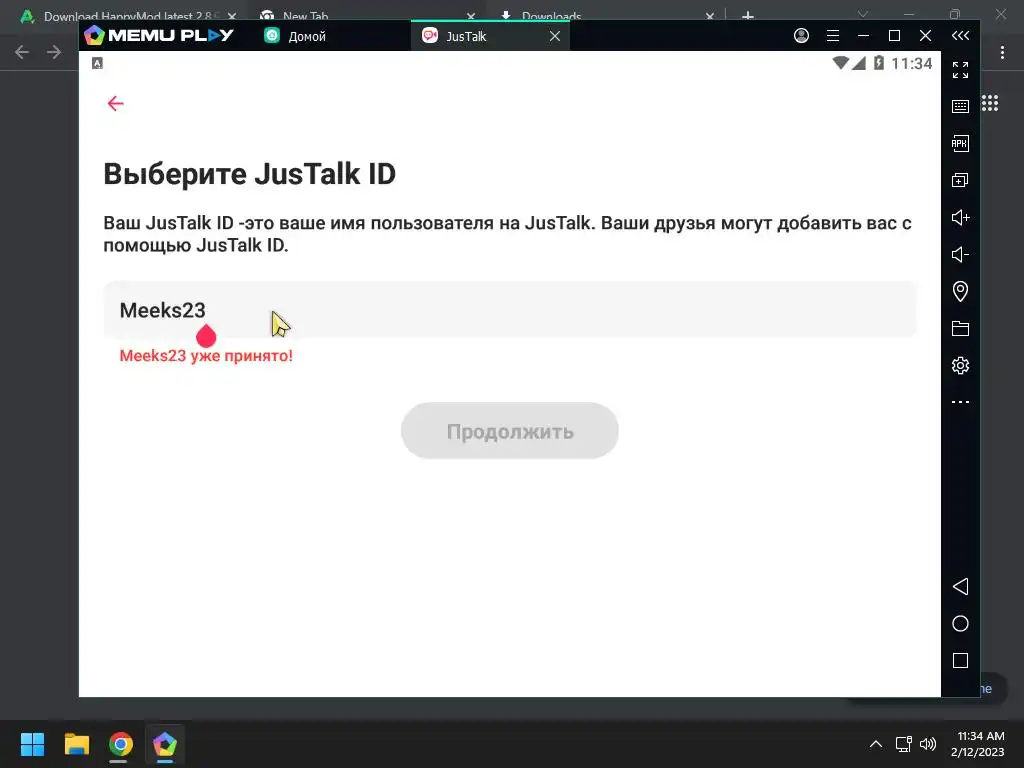The width and height of the screenshot is (1024, 768).
Task: Click the Android battery status icon
Action: (x=879, y=63)
